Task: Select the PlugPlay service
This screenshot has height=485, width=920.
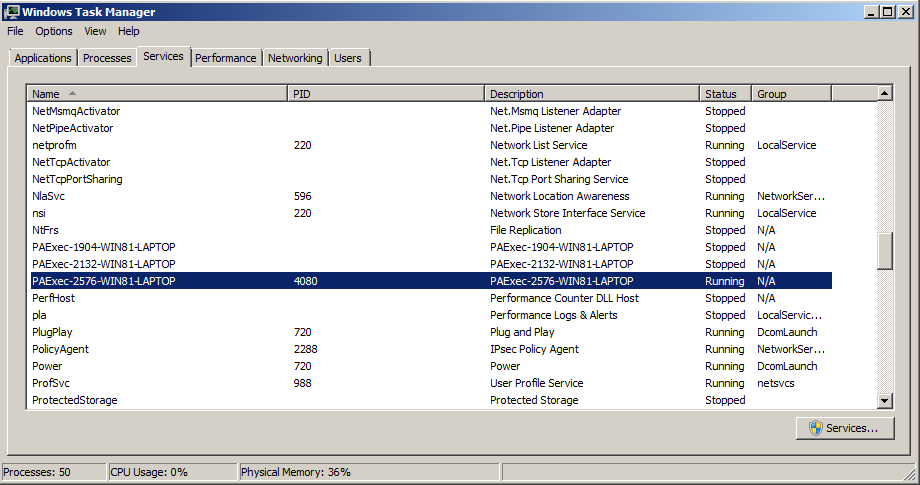Action: click(52, 333)
